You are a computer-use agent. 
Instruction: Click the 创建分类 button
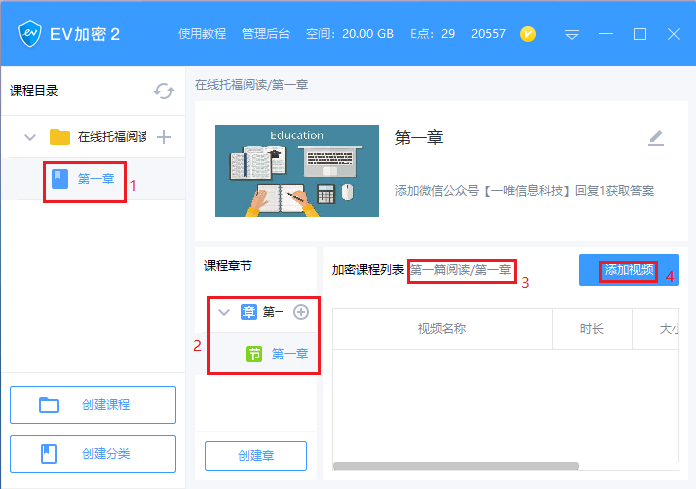[93, 454]
